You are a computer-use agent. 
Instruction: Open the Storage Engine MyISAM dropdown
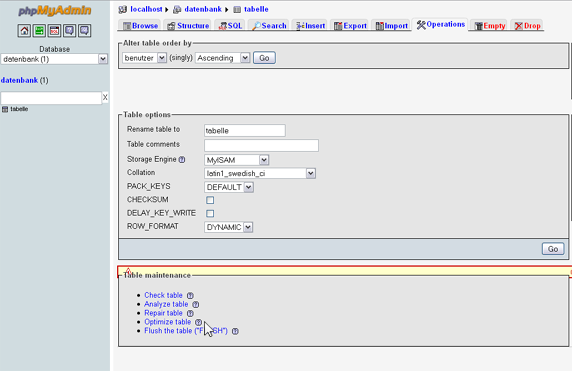(x=237, y=160)
